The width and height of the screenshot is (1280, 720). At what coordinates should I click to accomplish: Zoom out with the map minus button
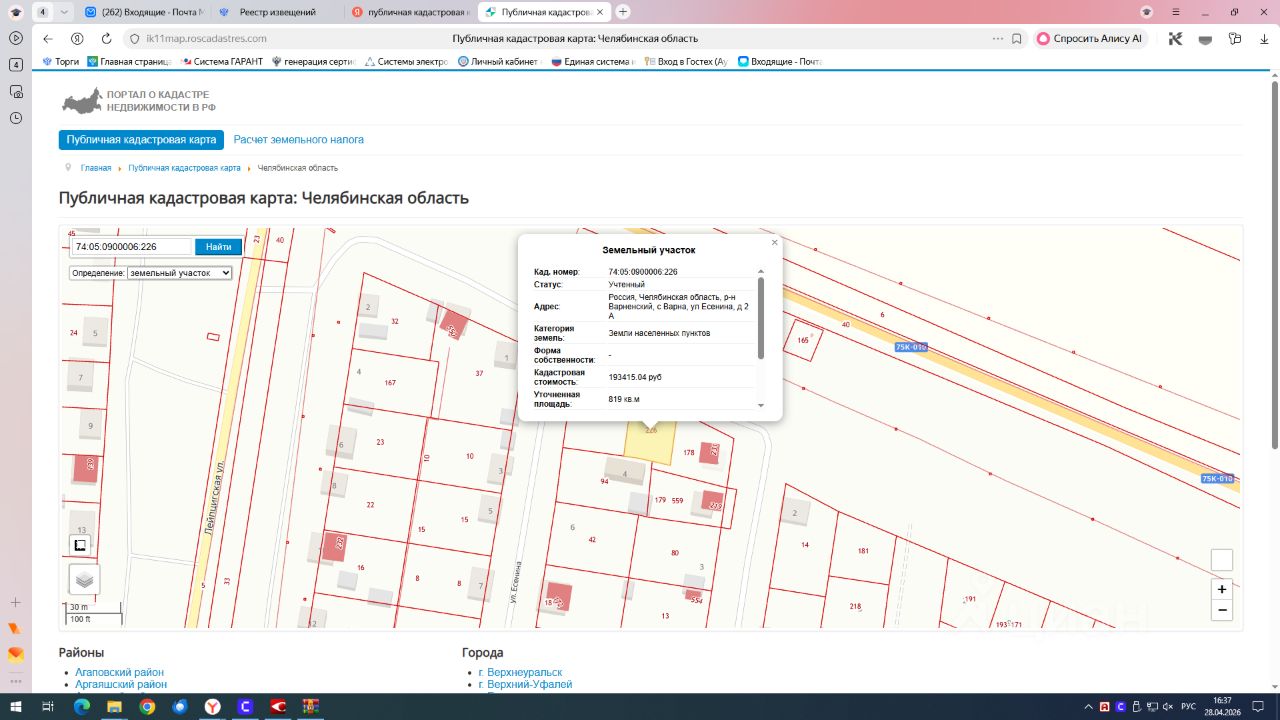tap(1221, 610)
